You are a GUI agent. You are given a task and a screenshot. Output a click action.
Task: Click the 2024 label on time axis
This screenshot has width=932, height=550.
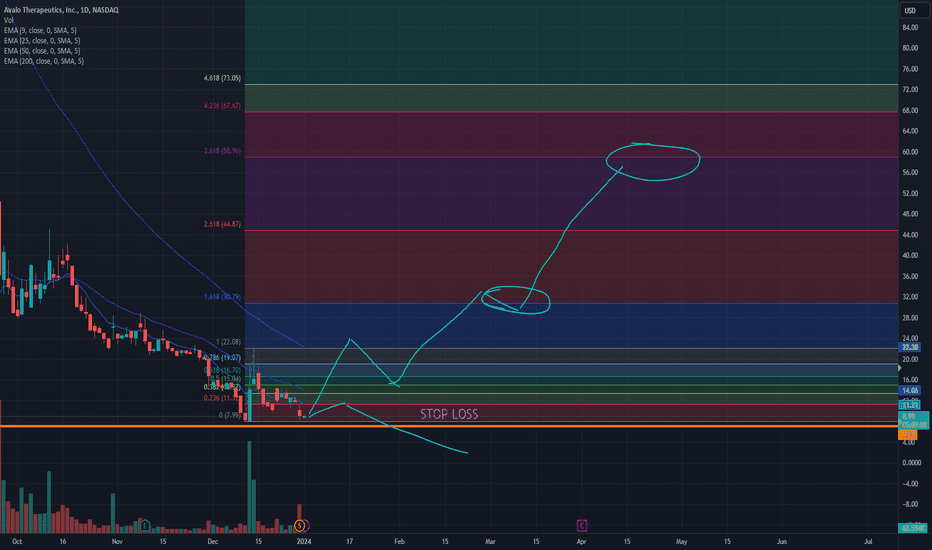(304, 542)
